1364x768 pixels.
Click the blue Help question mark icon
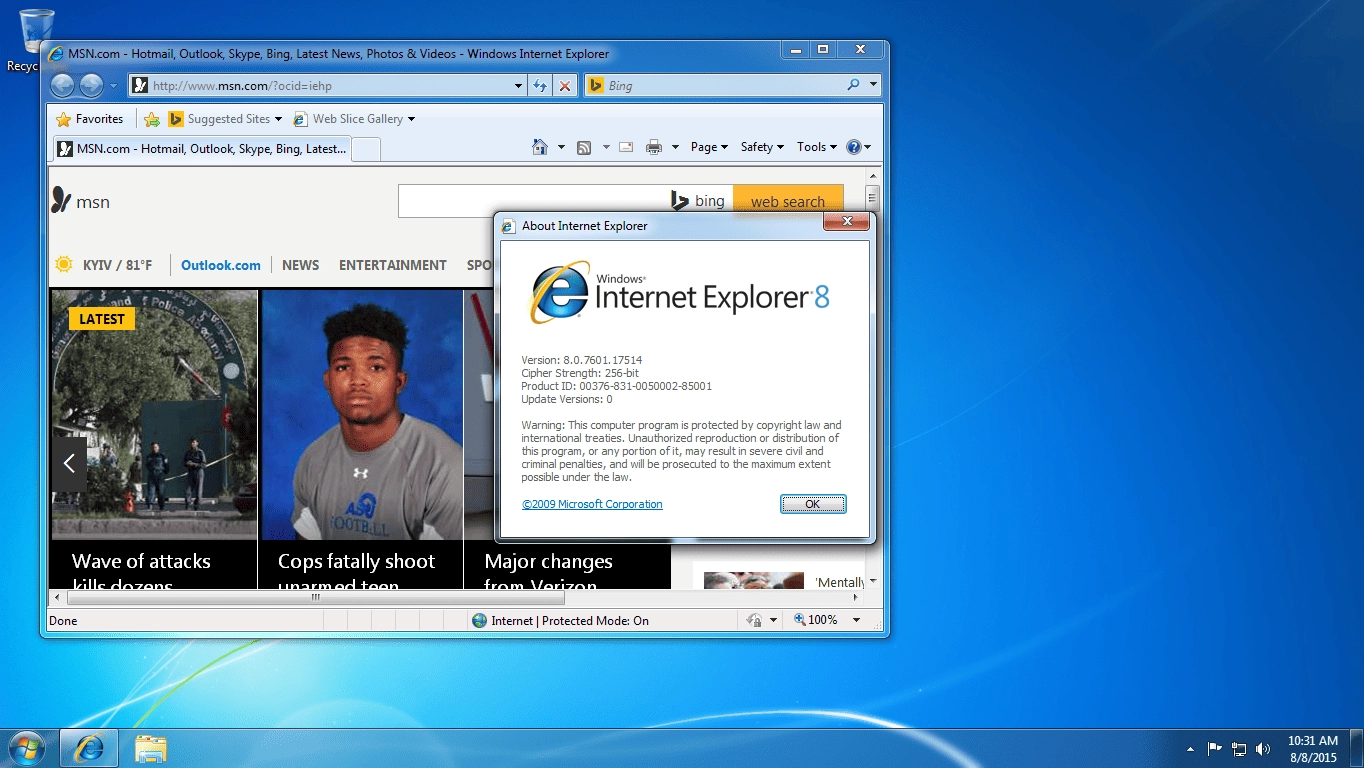[x=853, y=147]
